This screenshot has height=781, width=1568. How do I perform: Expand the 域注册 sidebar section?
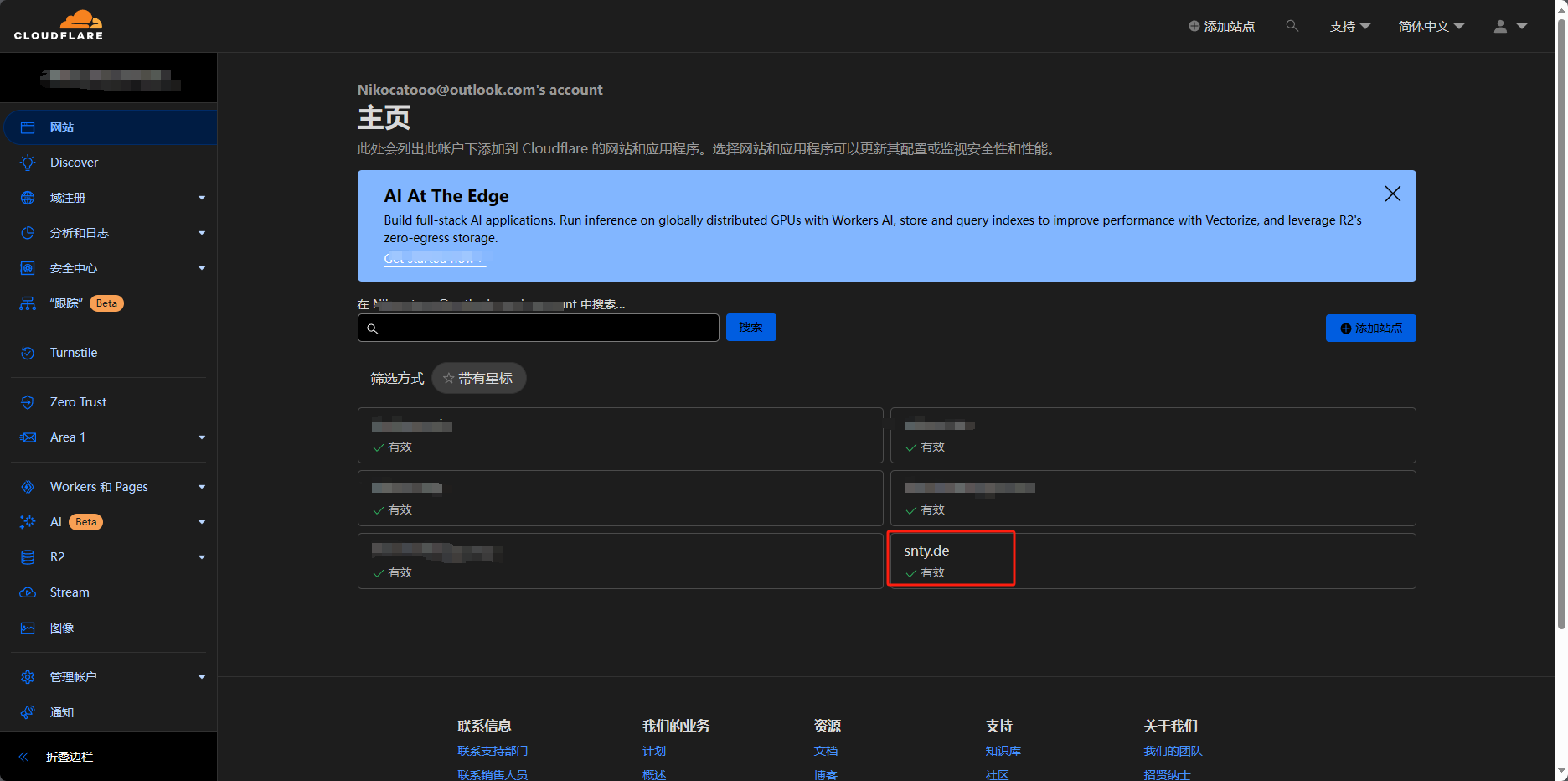(x=202, y=198)
